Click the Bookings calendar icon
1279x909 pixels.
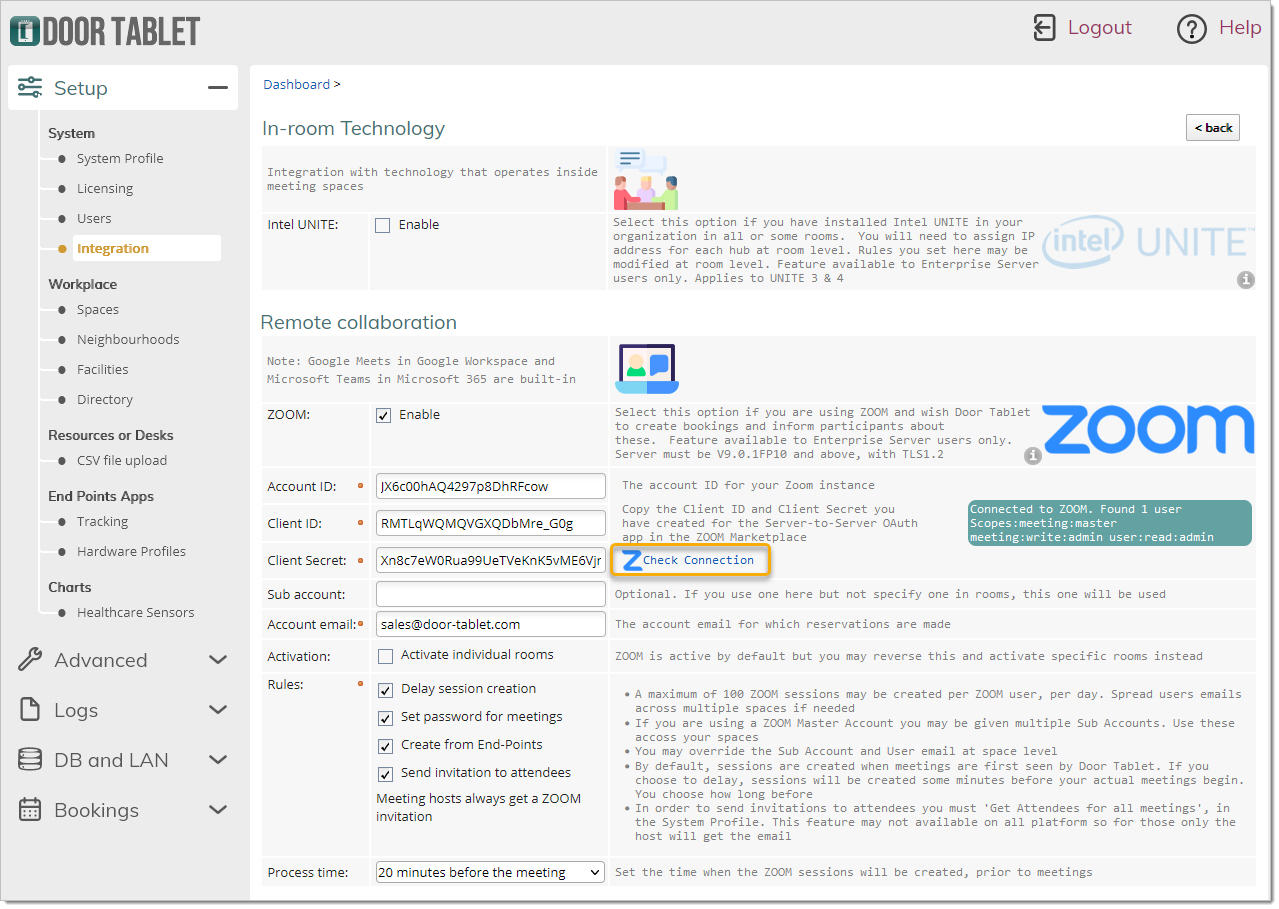coord(30,809)
